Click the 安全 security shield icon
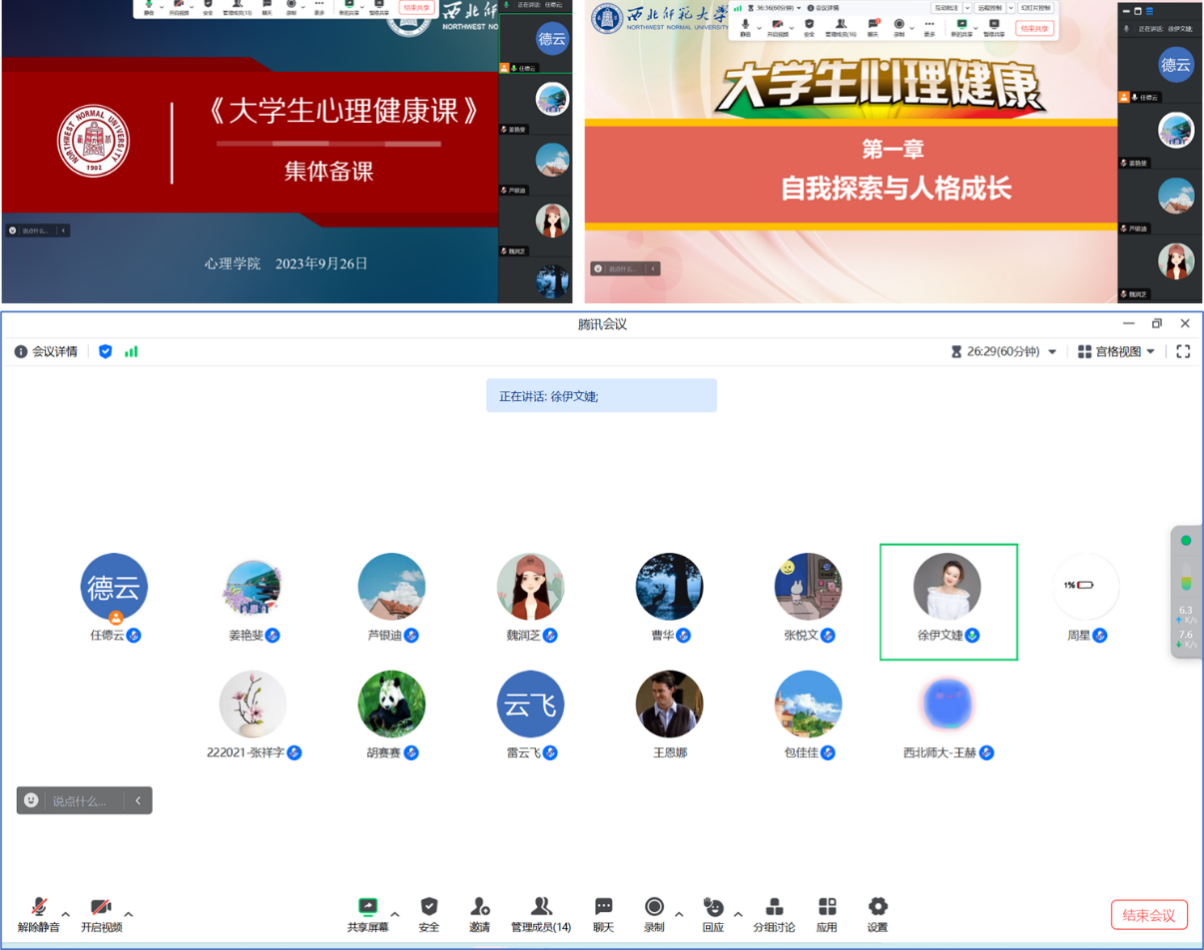This screenshot has width=1204, height=950. tap(429, 908)
